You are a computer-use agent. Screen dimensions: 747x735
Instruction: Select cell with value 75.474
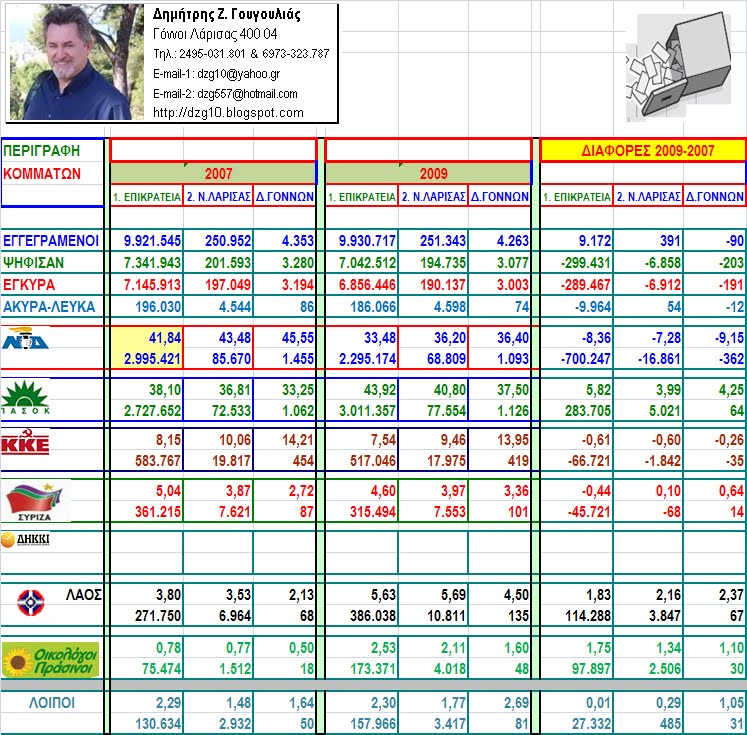tap(147, 669)
